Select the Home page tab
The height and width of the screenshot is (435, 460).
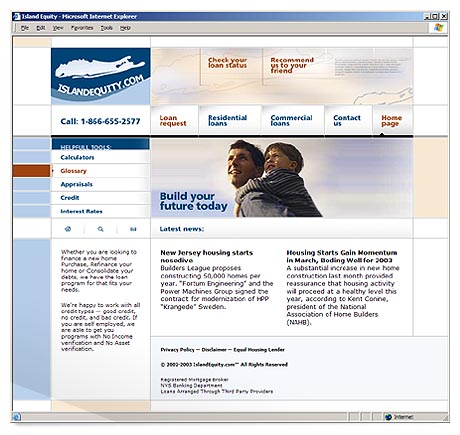(x=392, y=121)
